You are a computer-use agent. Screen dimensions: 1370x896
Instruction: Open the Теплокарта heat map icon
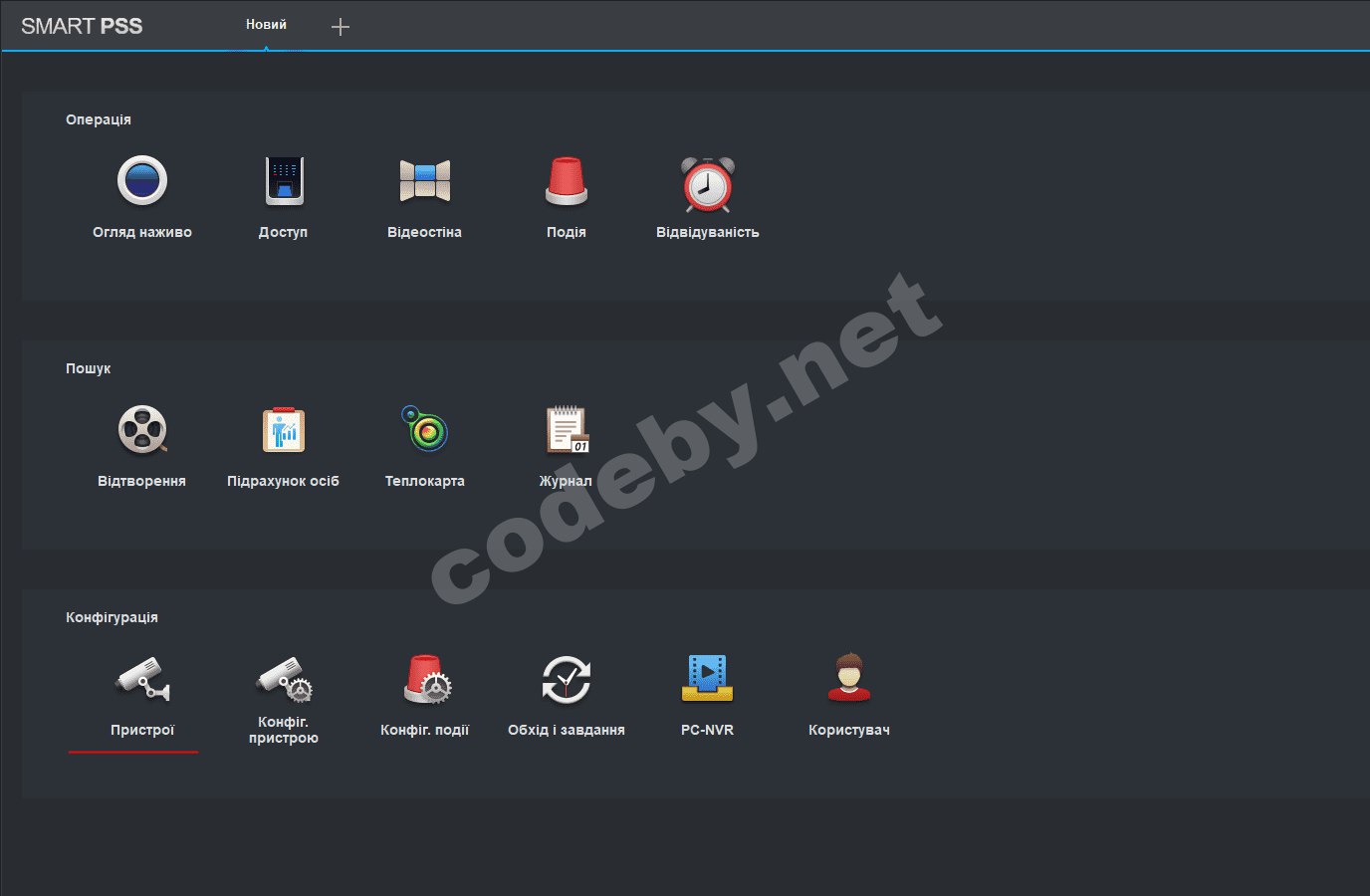(425, 428)
